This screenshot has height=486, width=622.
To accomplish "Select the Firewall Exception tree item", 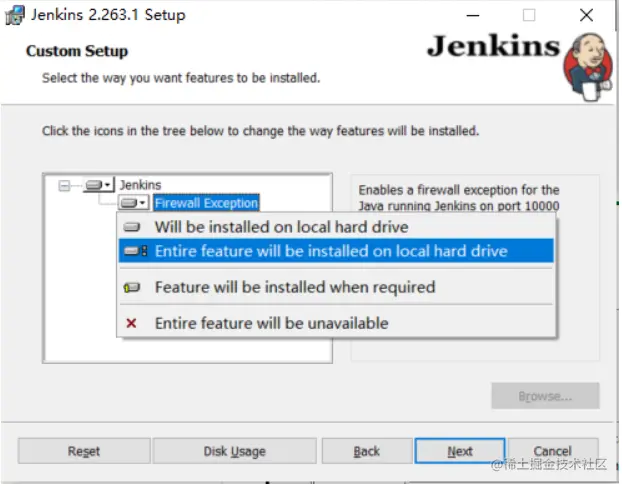I will (x=206, y=203).
